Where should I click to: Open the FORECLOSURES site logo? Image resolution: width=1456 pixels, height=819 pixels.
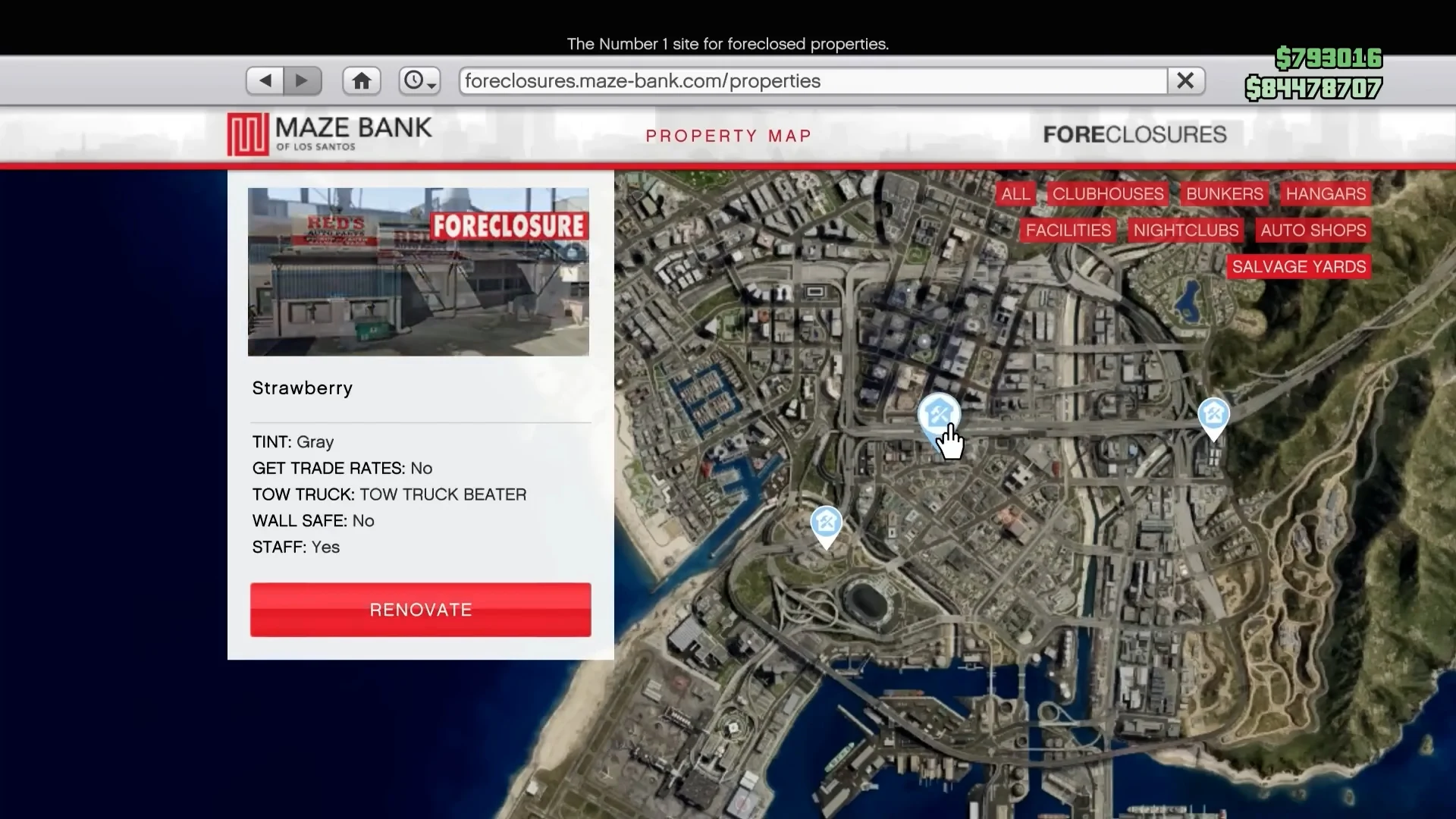(x=1134, y=134)
